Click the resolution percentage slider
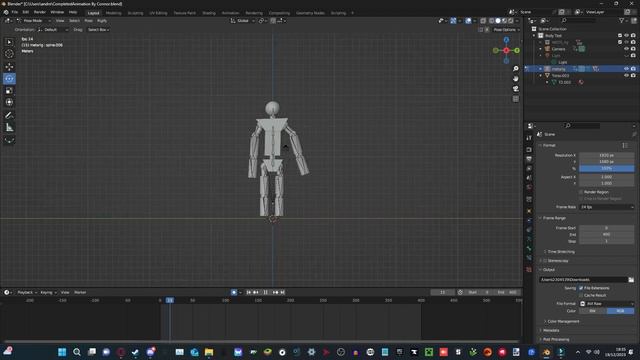Viewport: 640px width, 360px height. coord(607,168)
